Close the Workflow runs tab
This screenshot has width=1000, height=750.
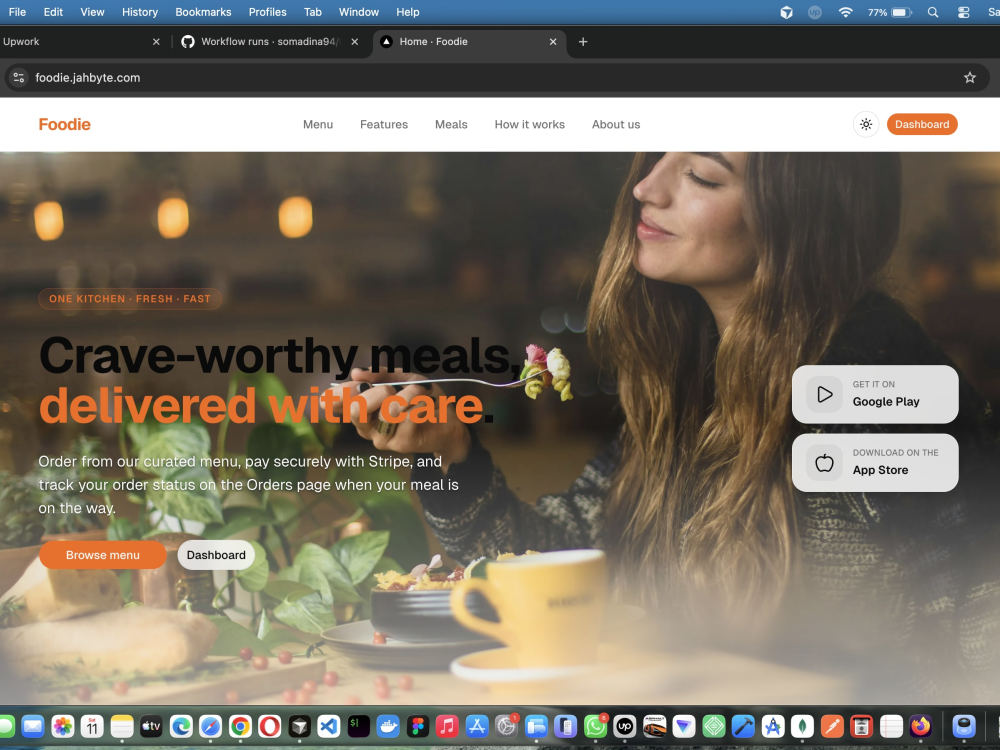point(354,41)
